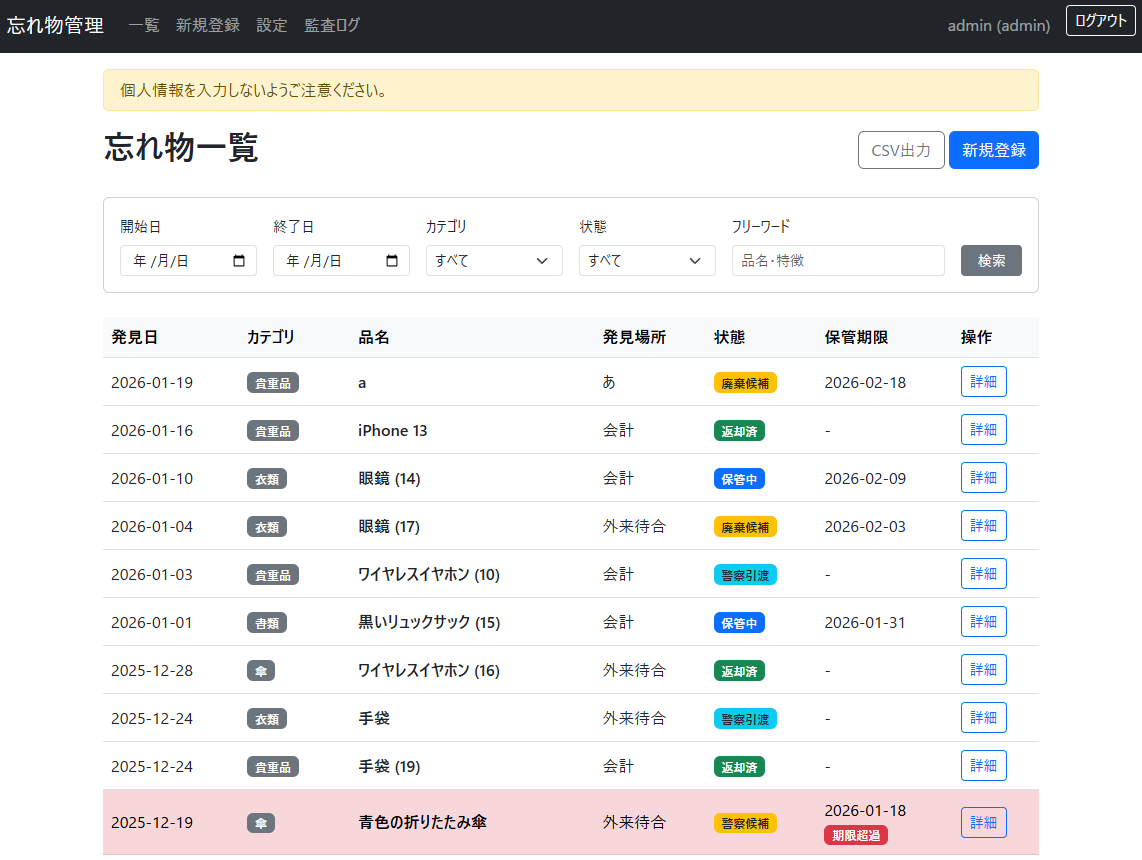
Task: Select すべて in the 状態 dropdown
Action: 647,260
